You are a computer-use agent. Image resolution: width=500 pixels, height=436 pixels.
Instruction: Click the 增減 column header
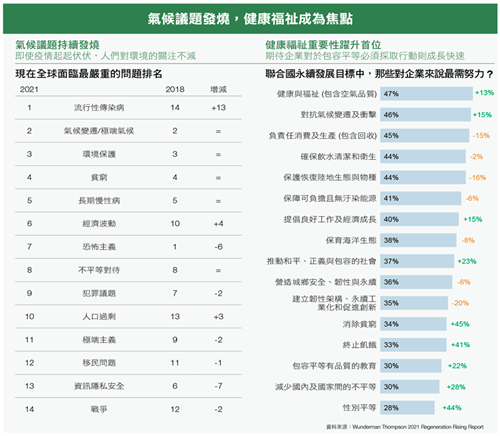coord(218,89)
